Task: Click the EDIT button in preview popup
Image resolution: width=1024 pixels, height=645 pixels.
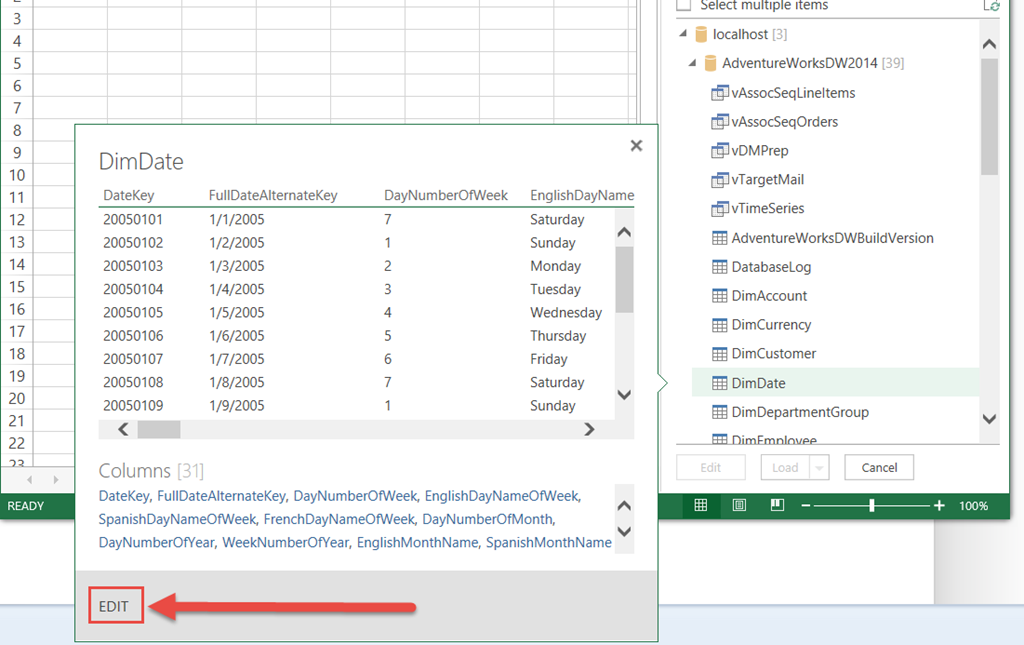Action: pos(114,607)
